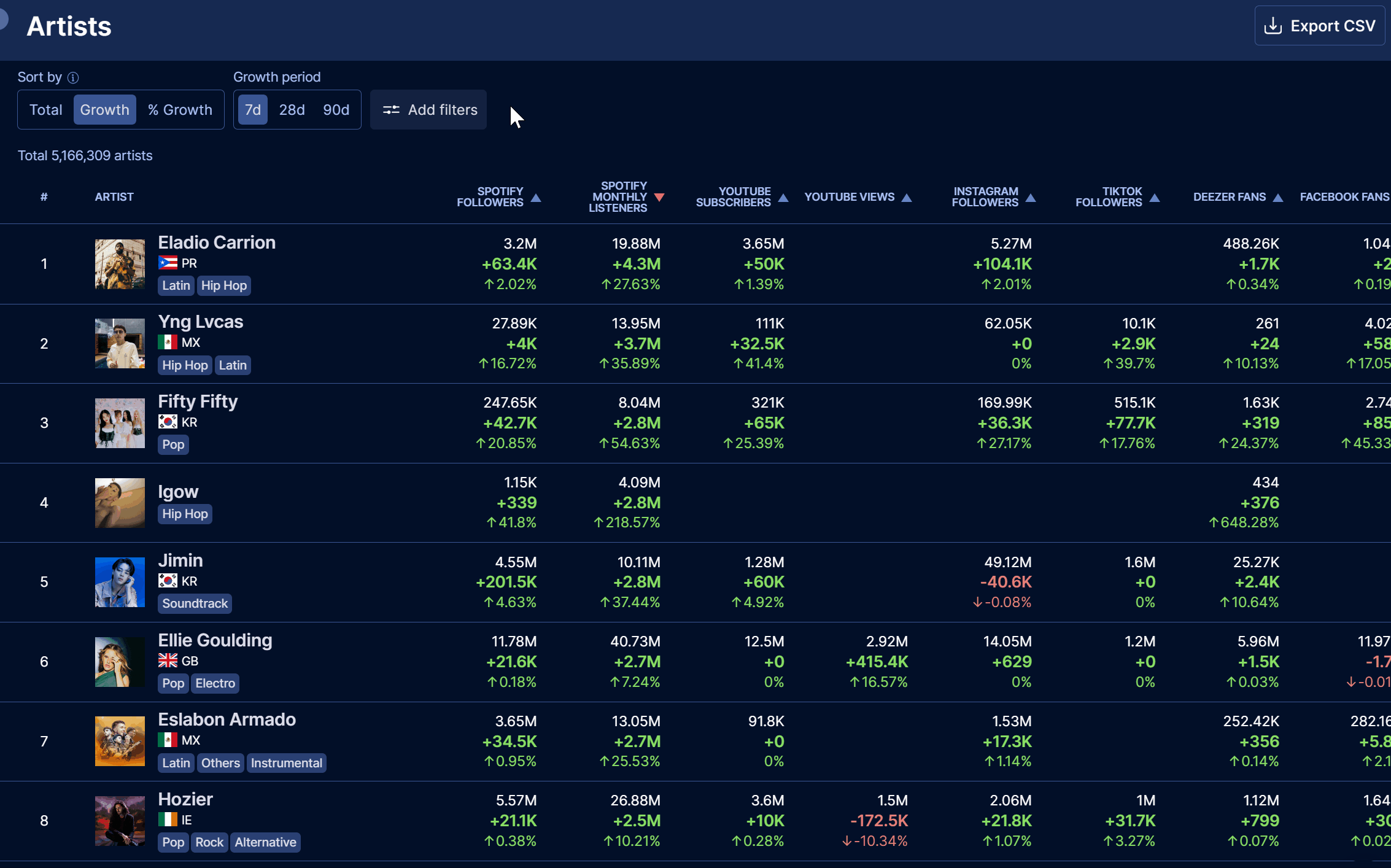Click the YouTube Views sort arrow
Image resolution: width=1391 pixels, height=868 pixels.
click(907, 198)
